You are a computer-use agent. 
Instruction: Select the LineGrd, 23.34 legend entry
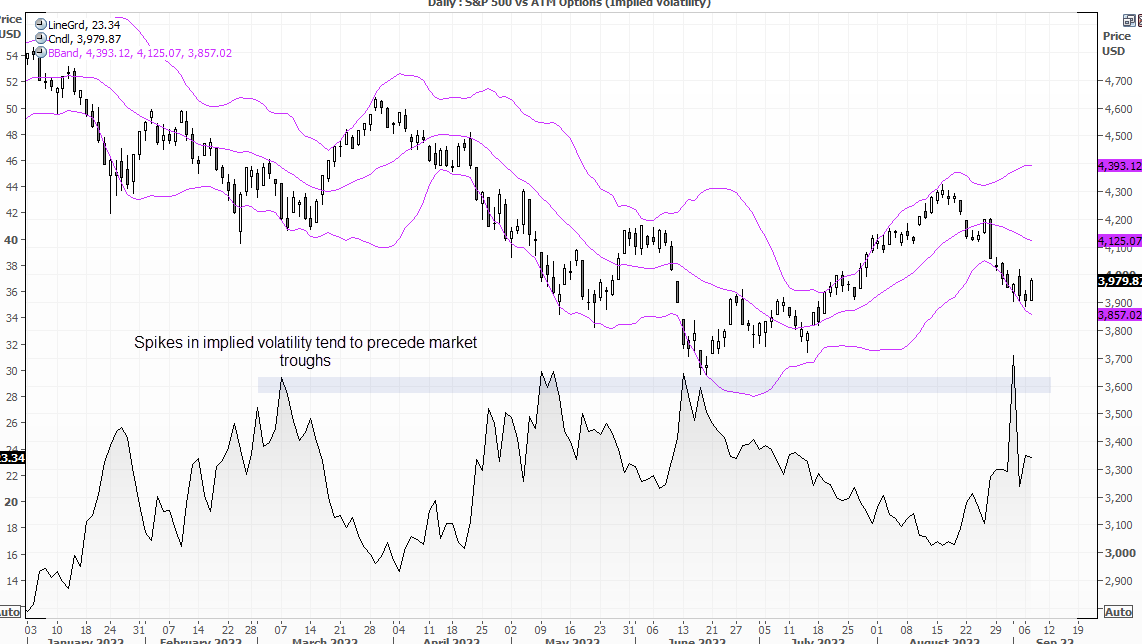[84, 25]
